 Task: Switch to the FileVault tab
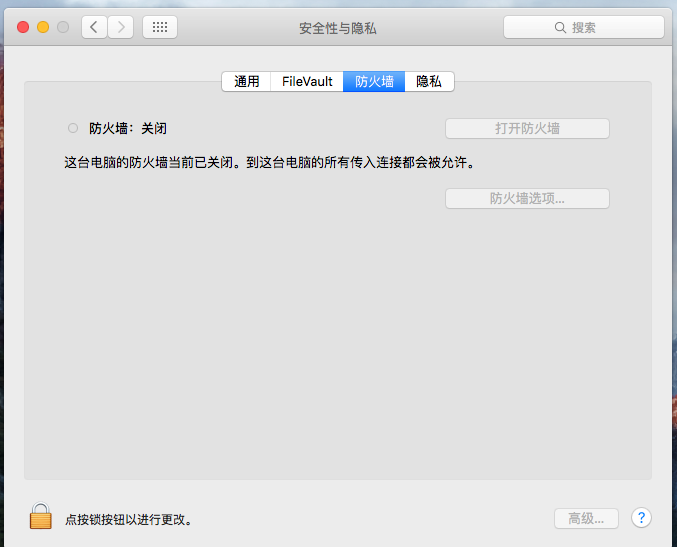click(307, 81)
